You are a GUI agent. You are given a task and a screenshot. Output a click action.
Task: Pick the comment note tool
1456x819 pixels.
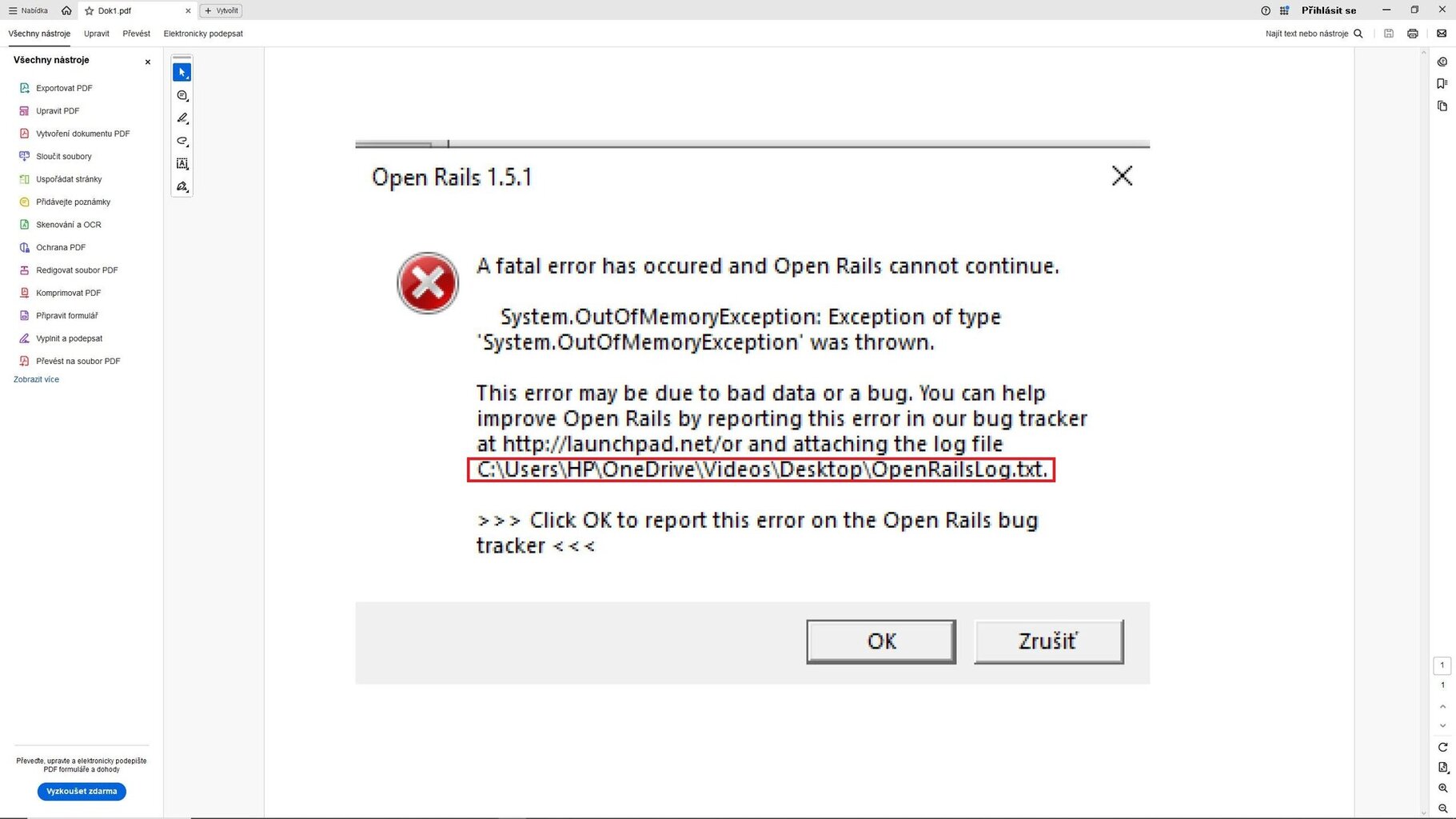click(x=182, y=96)
